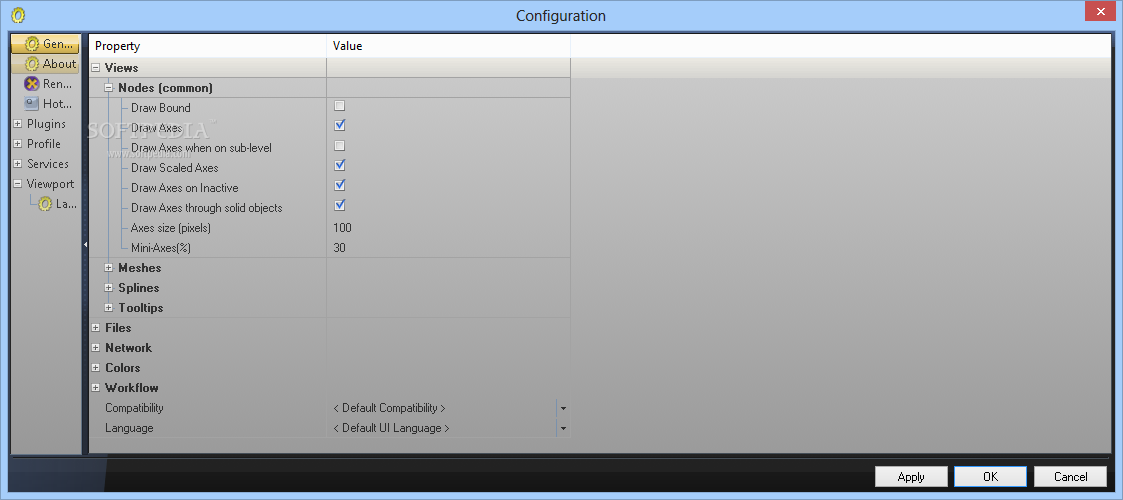The width and height of the screenshot is (1123, 500).
Task: Expand the Files group
Action: click(x=95, y=328)
